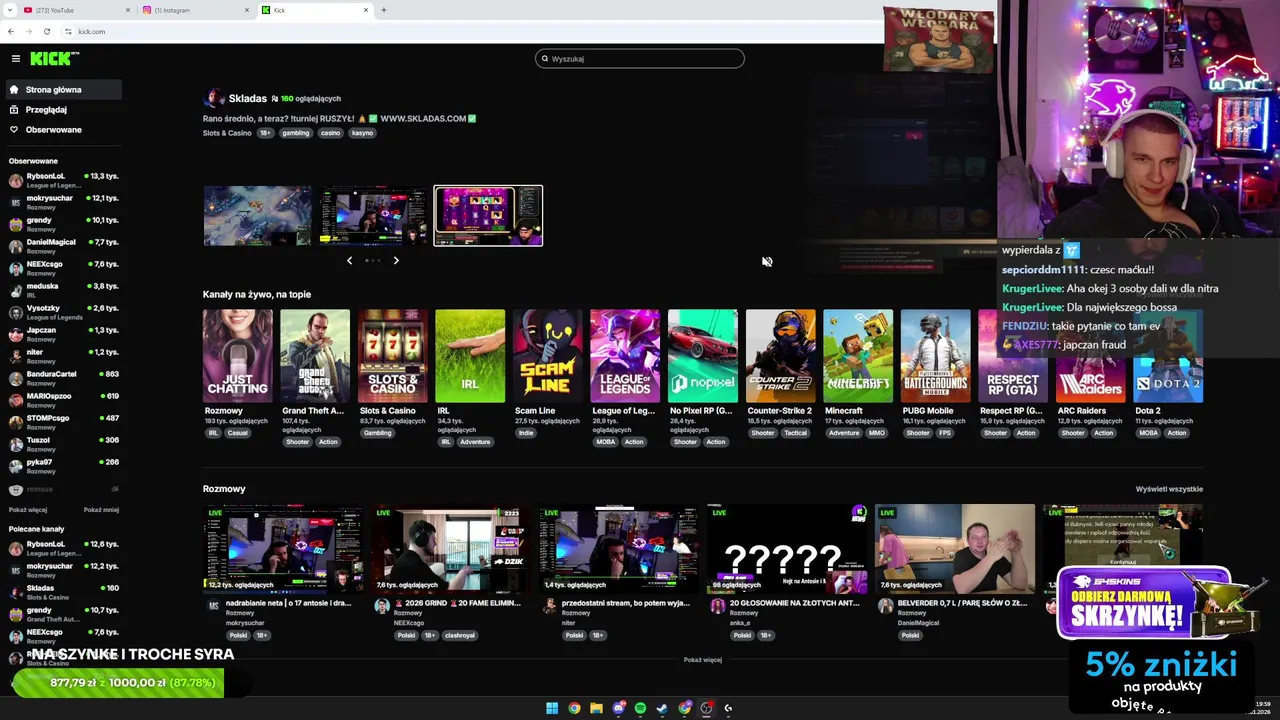Open the IRL category card

tap(470, 356)
